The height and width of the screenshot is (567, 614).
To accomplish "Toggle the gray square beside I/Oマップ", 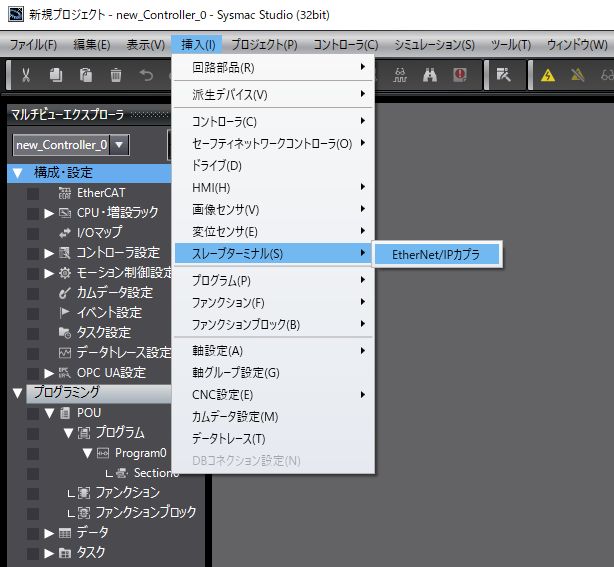I will tap(33, 233).
